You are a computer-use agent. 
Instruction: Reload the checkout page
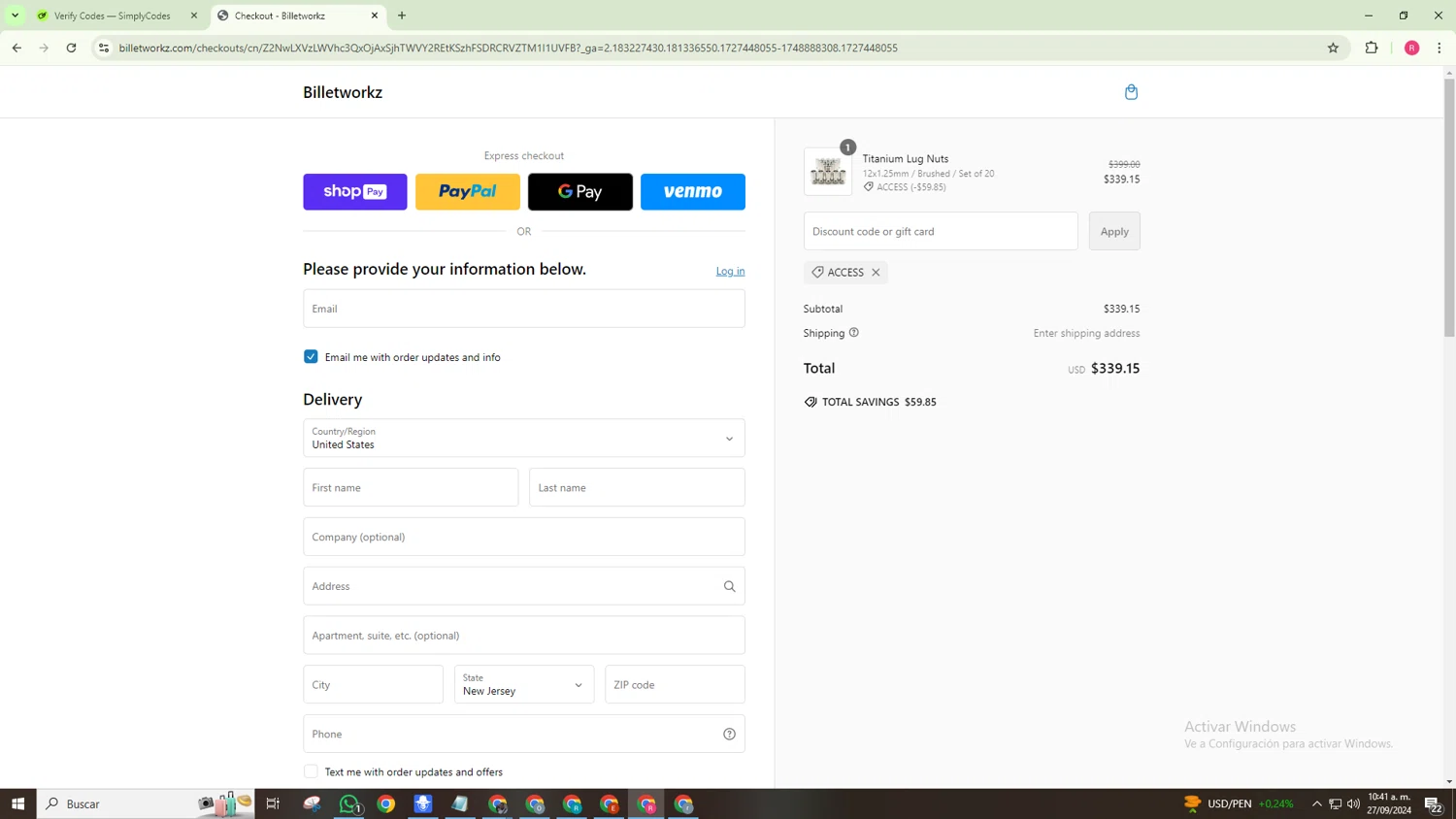tap(71, 48)
